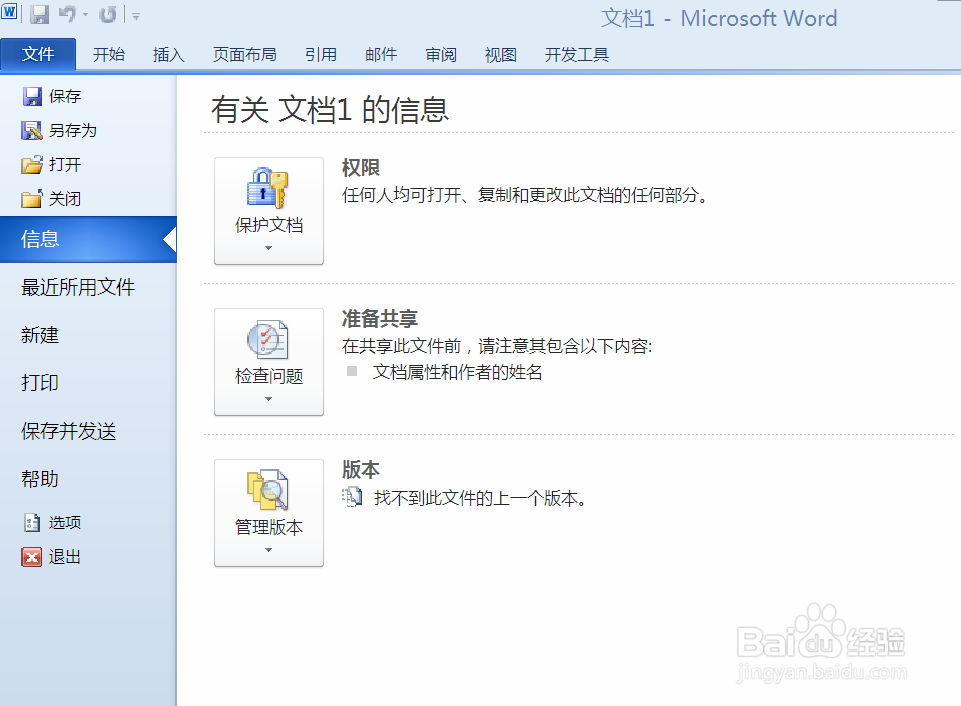Open Customize Quick Access Toolbar dropdown

click(136, 17)
